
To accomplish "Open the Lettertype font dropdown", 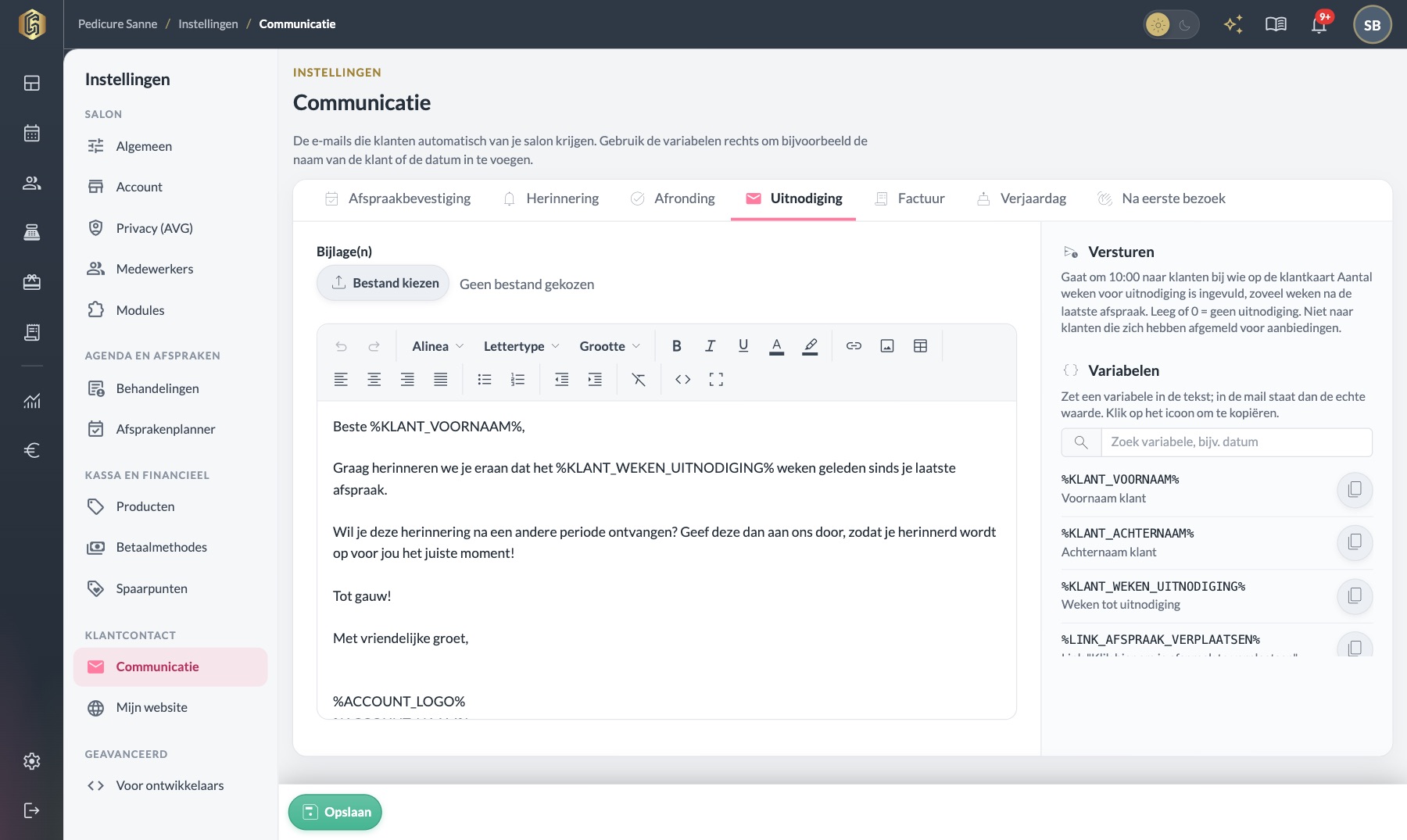I will pyautogui.click(x=521, y=346).
